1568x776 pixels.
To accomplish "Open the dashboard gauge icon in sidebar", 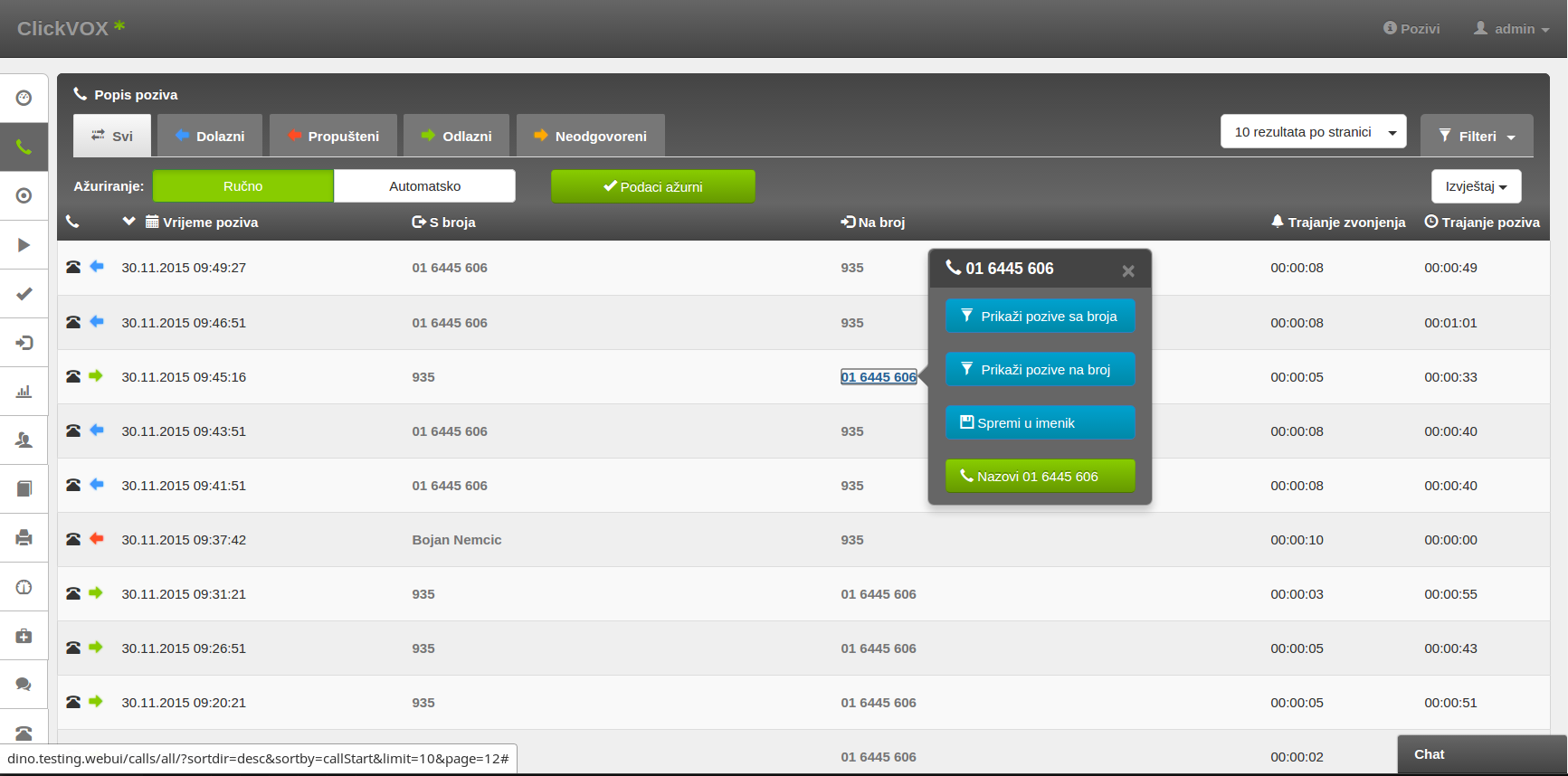I will point(24,98).
